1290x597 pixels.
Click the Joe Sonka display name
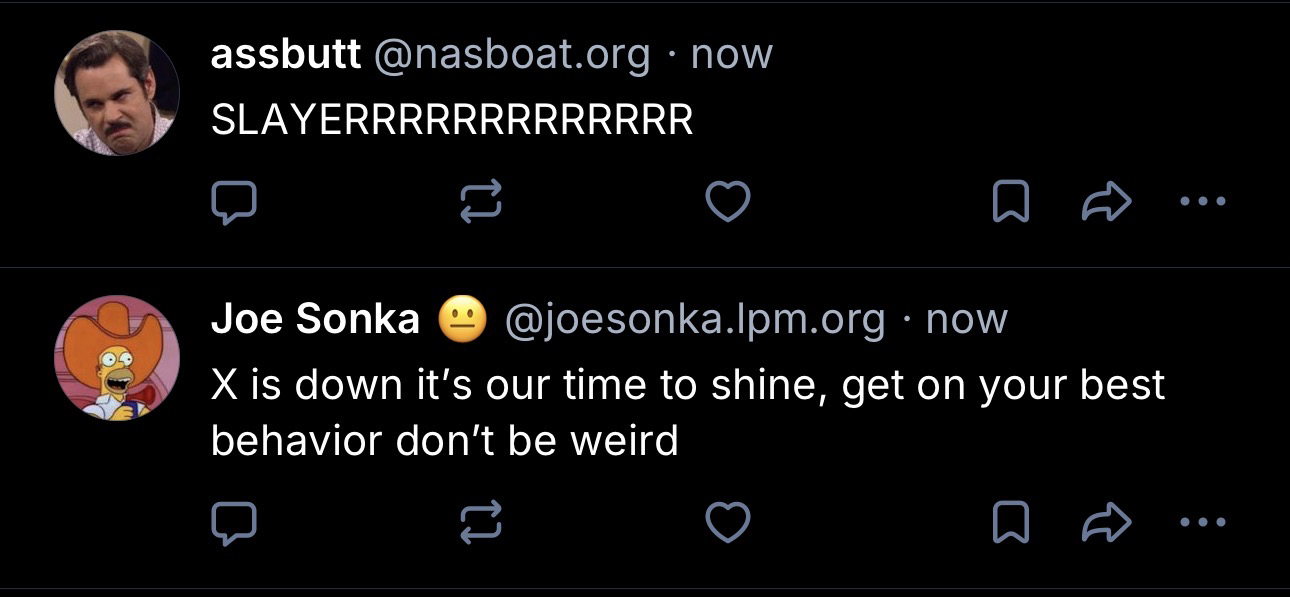click(315, 319)
